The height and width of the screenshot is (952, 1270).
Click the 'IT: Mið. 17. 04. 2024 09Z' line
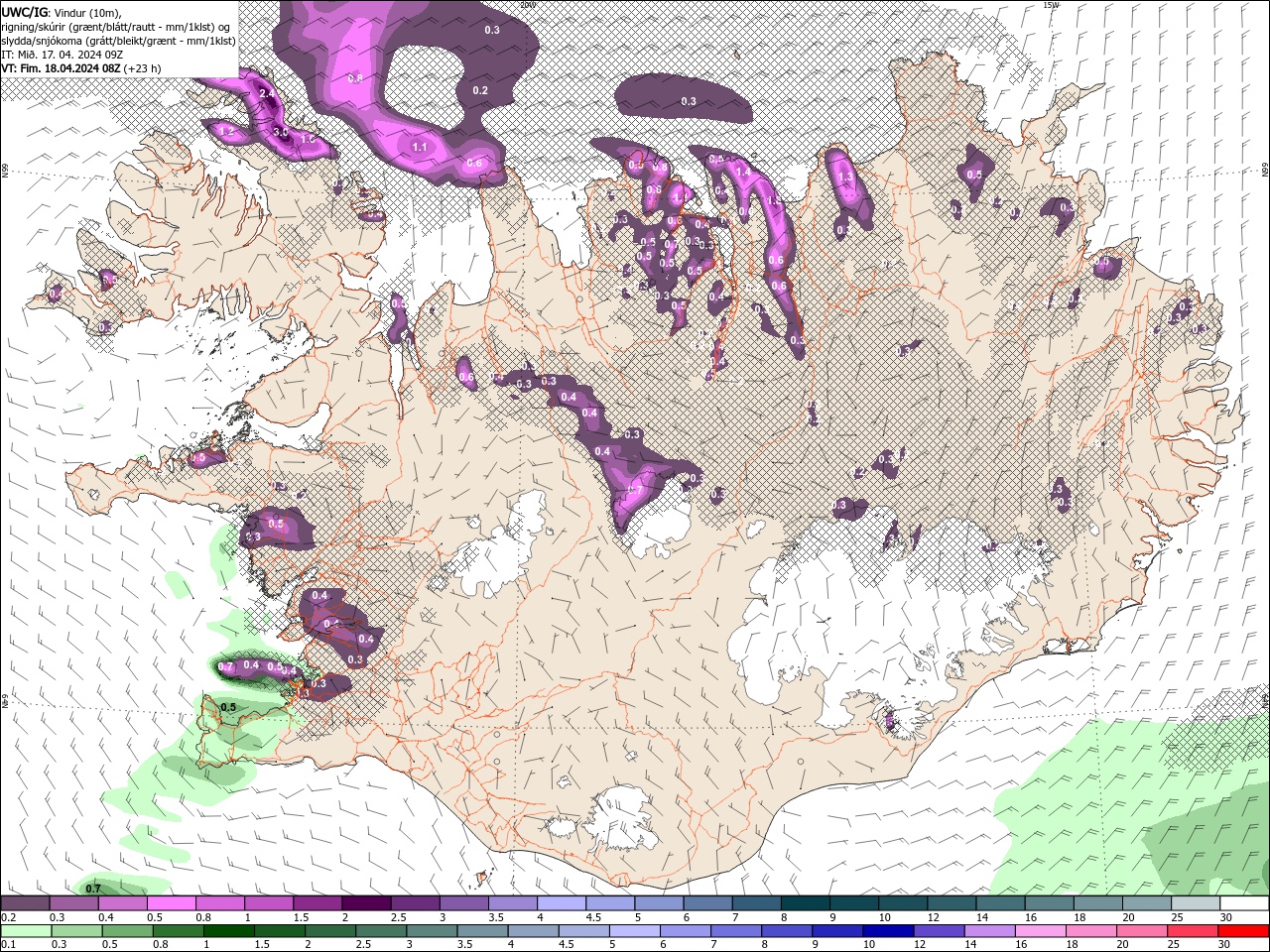(x=63, y=55)
